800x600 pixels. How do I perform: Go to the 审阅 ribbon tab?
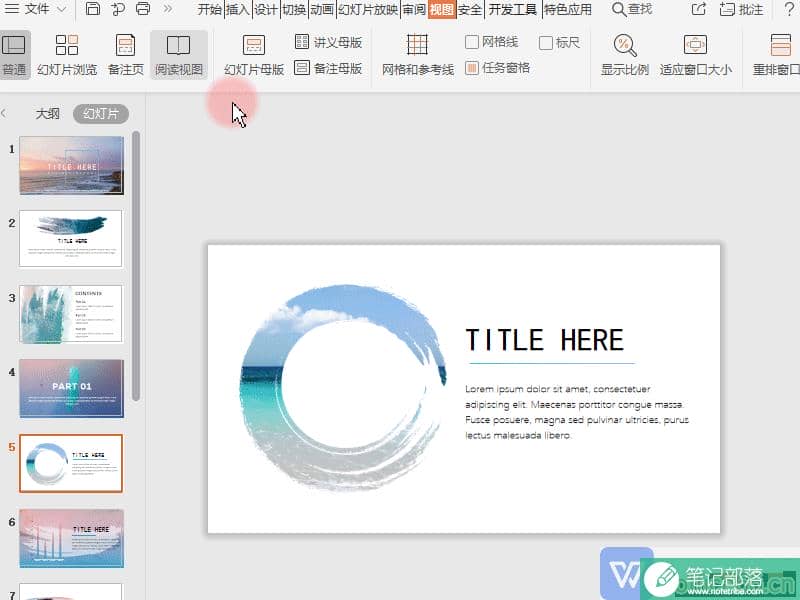pos(414,9)
